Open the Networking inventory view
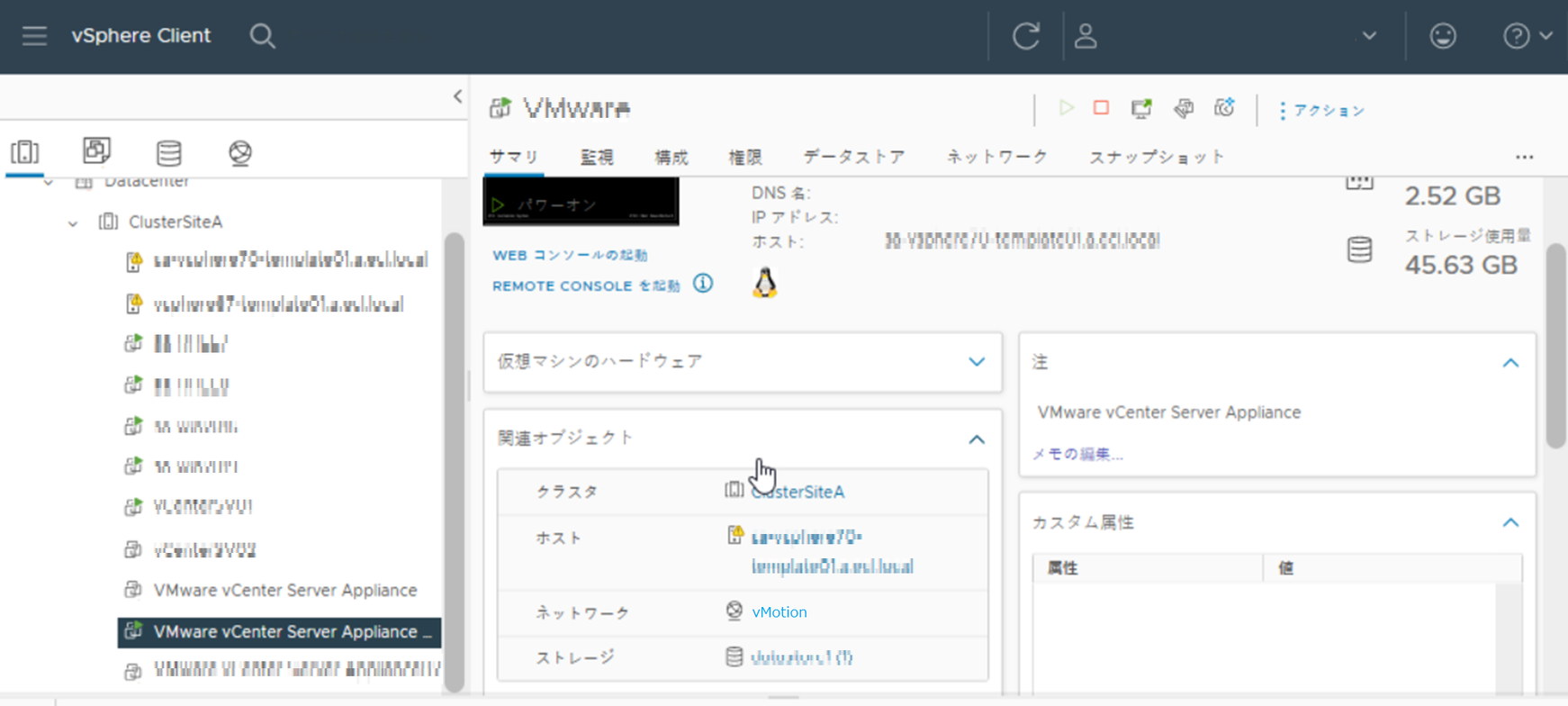Screen dimensions: 1568x706 coord(239,153)
